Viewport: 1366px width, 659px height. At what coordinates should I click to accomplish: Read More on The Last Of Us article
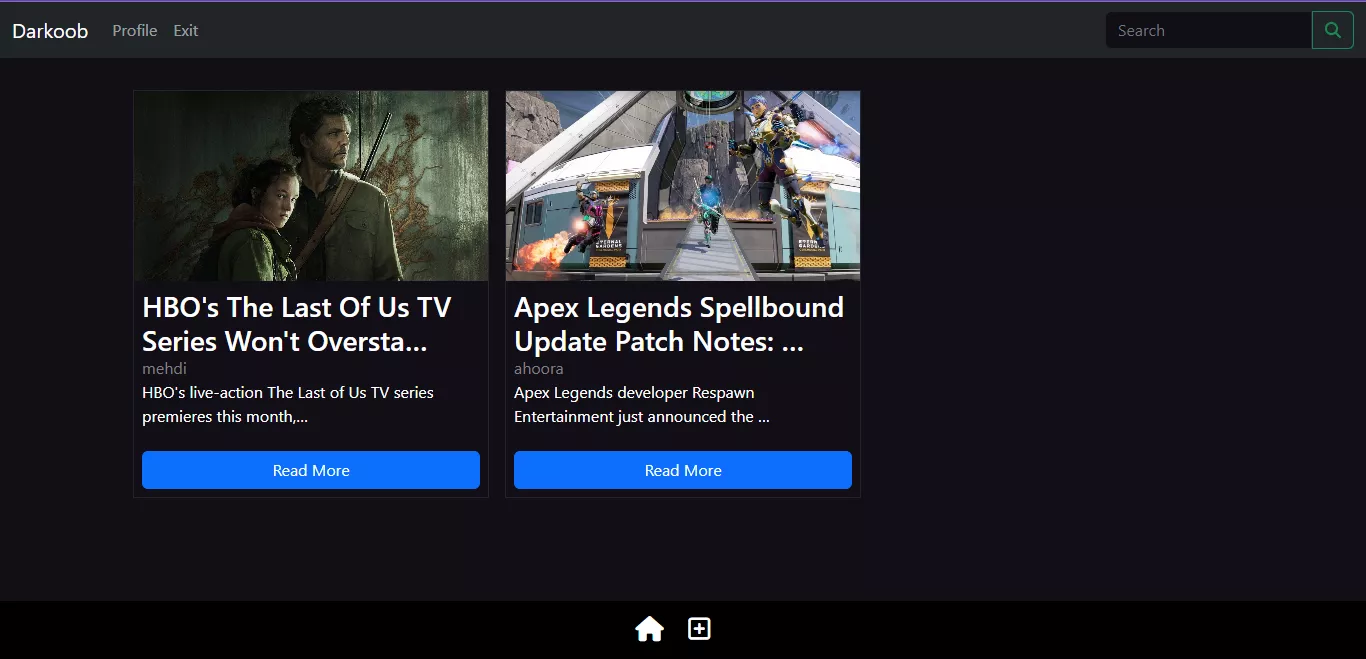pyautogui.click(x=311, y=470)
